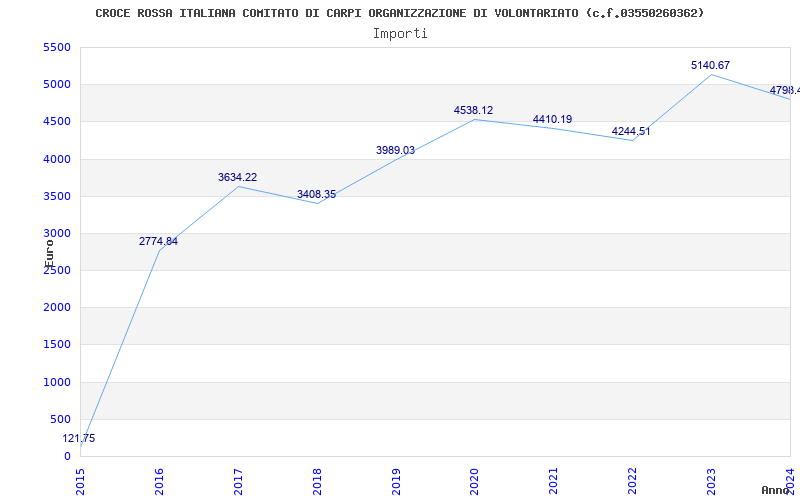Click the Anno x-axis title

pos(776,490)
